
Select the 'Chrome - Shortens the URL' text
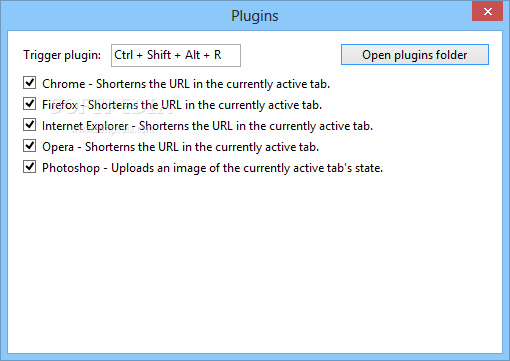pos(116,84)
